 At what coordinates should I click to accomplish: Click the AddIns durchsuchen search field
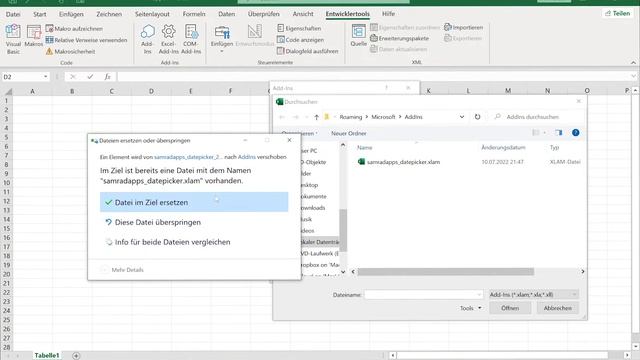[538, 117]
